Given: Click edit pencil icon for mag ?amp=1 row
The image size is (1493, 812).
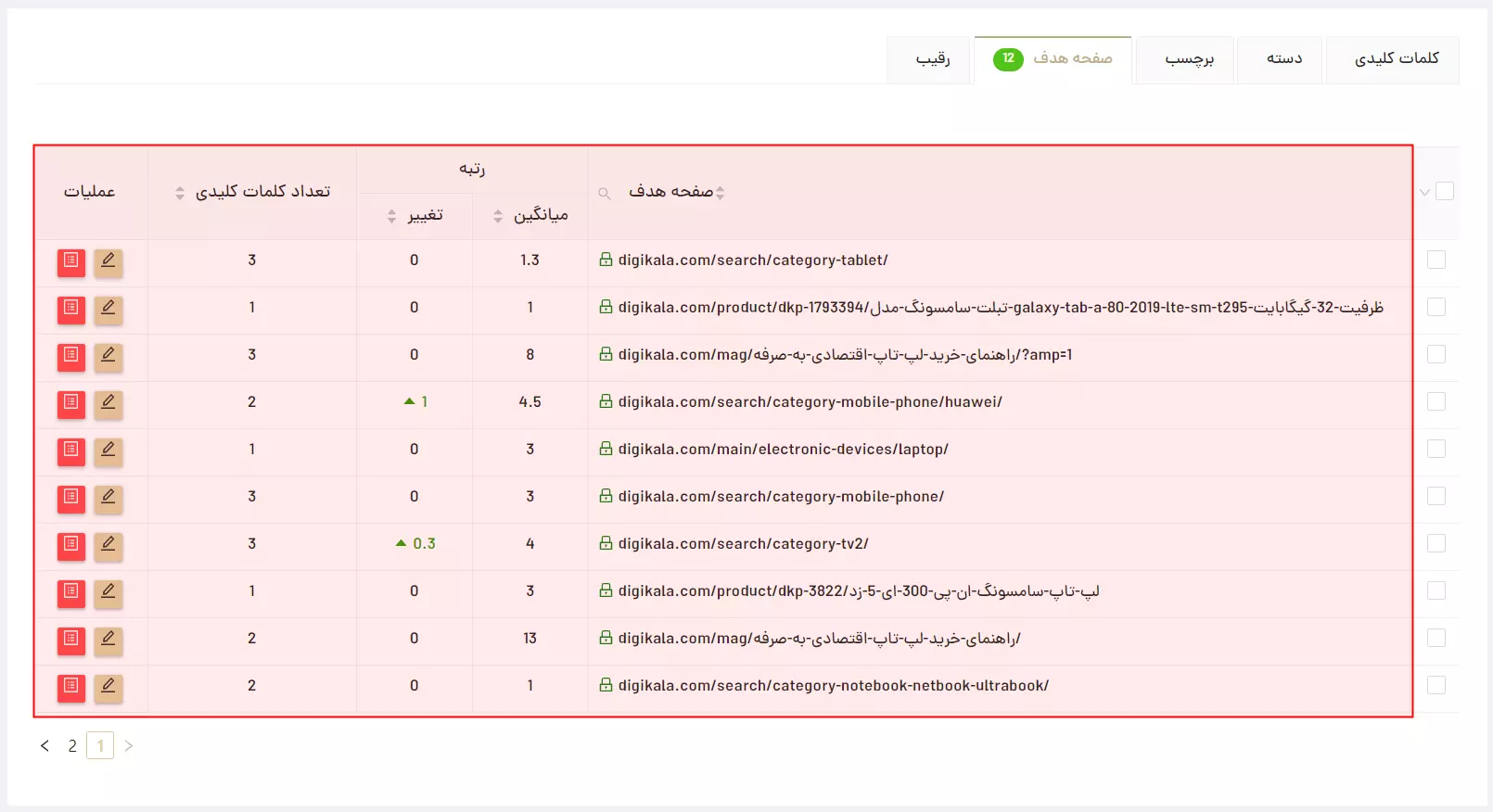Looking at the screenshot, I should pyautogui.click(x=108, y=356).
